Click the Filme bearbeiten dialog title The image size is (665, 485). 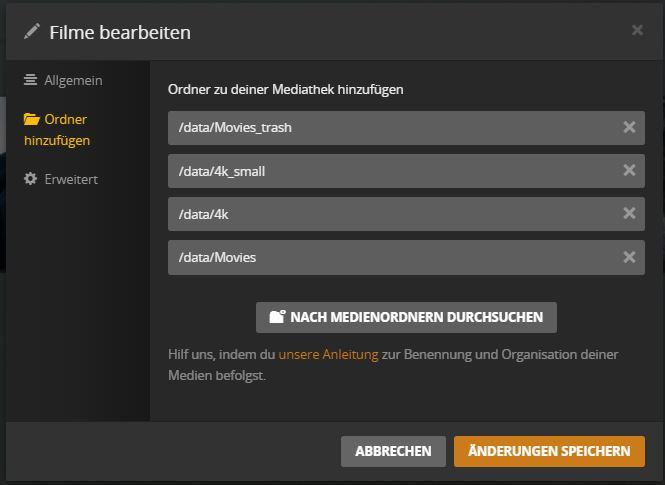click(x=120, y=33)
